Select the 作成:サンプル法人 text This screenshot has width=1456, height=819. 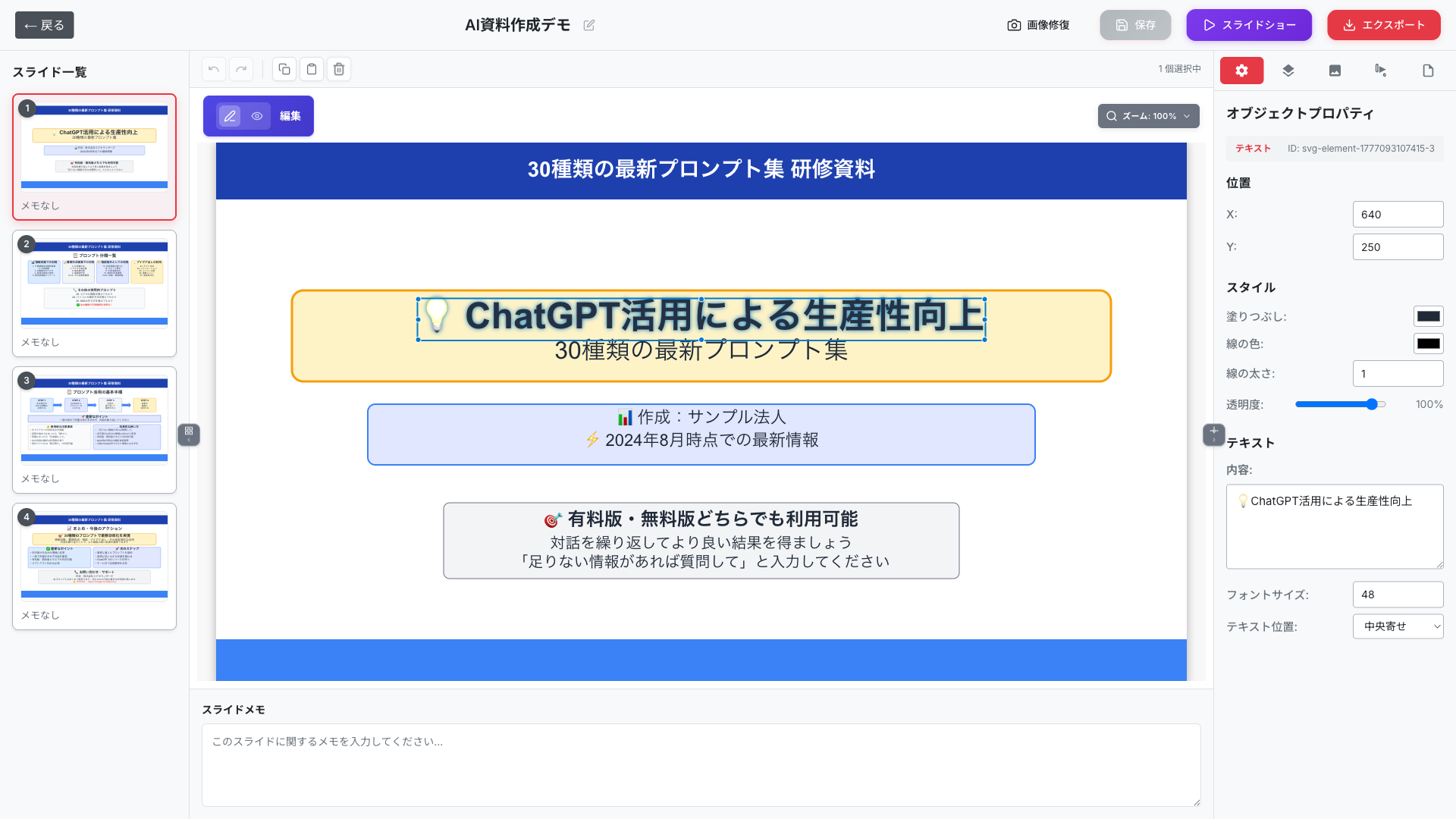701,417
